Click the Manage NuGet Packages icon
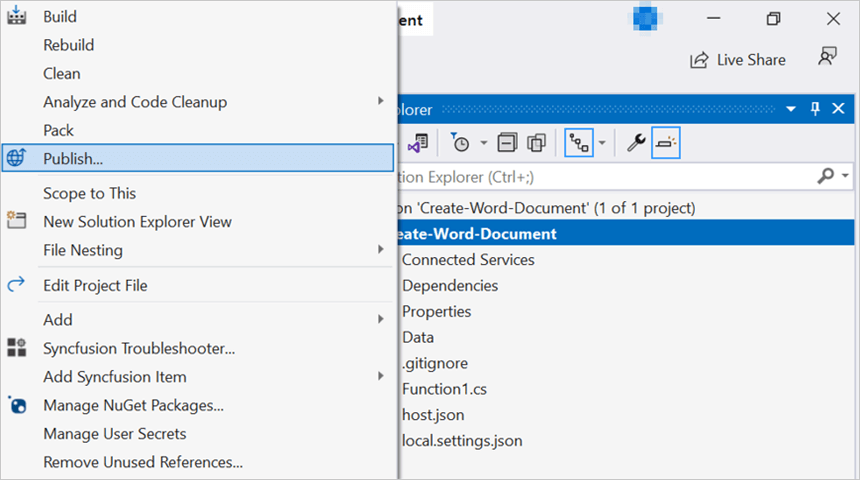Viewport: 860px width, 480px height. coord(18,405)
